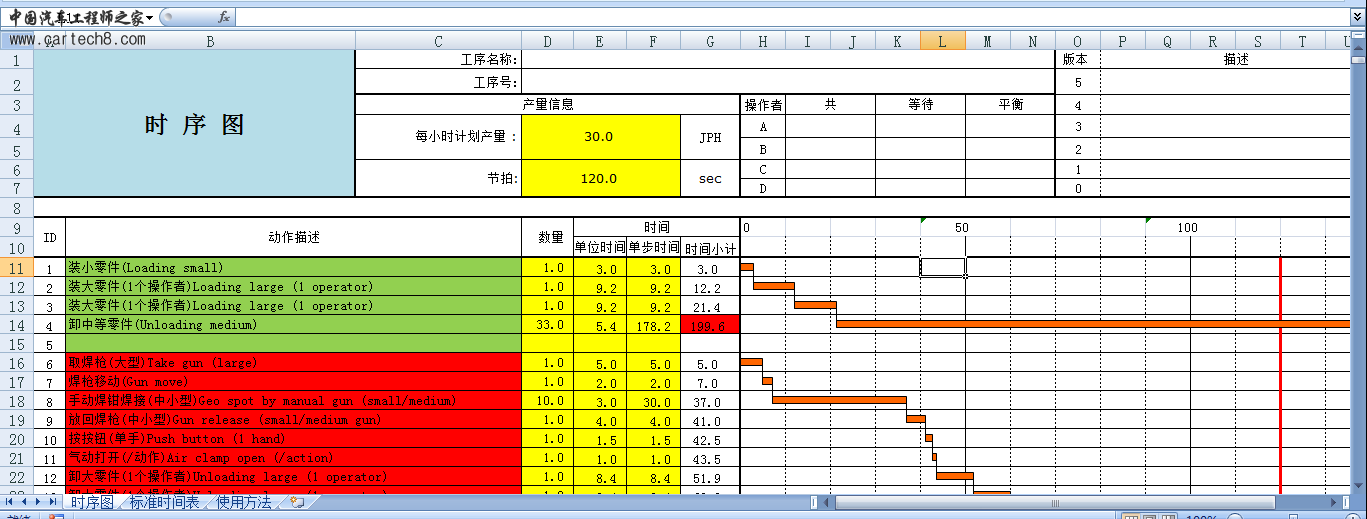
Task: Select column C header
Action: pyautogui.click(x=438, y=41)
